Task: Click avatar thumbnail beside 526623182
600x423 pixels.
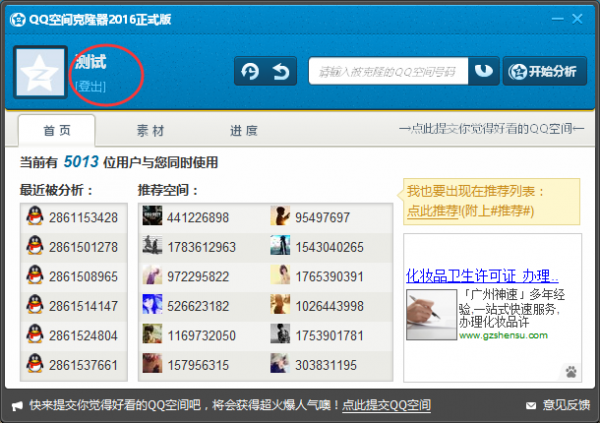Action: 152,304
